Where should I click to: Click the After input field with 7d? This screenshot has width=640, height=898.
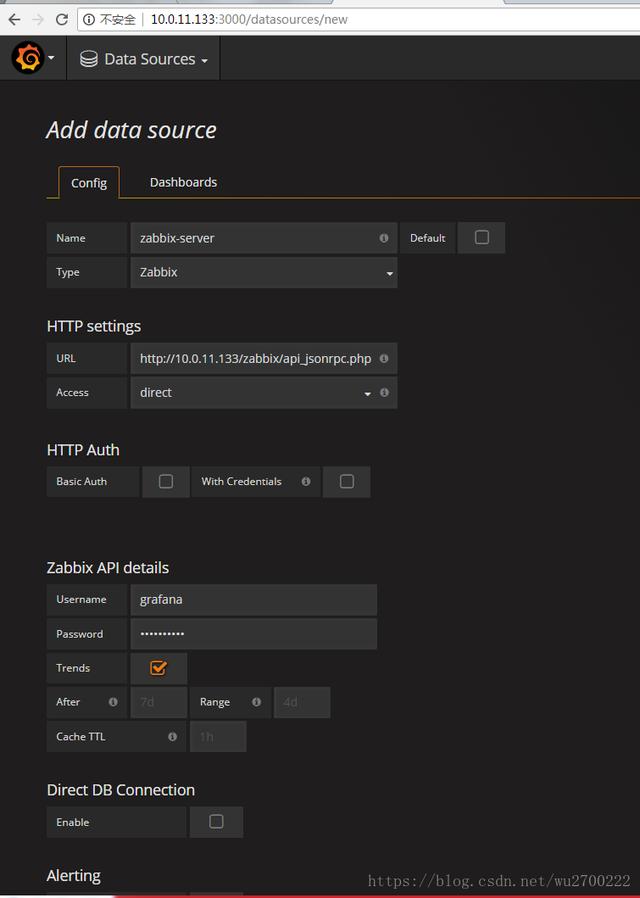(159, 702)
